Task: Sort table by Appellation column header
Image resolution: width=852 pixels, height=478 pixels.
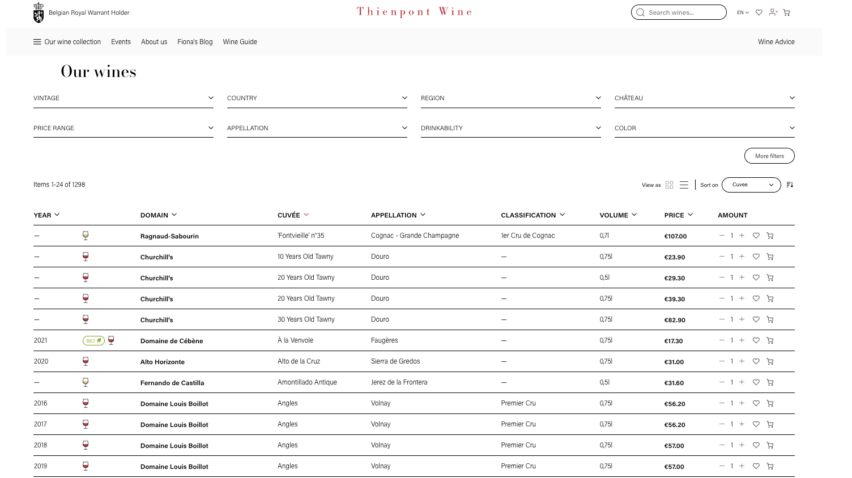Action: (x=398, y=215)
